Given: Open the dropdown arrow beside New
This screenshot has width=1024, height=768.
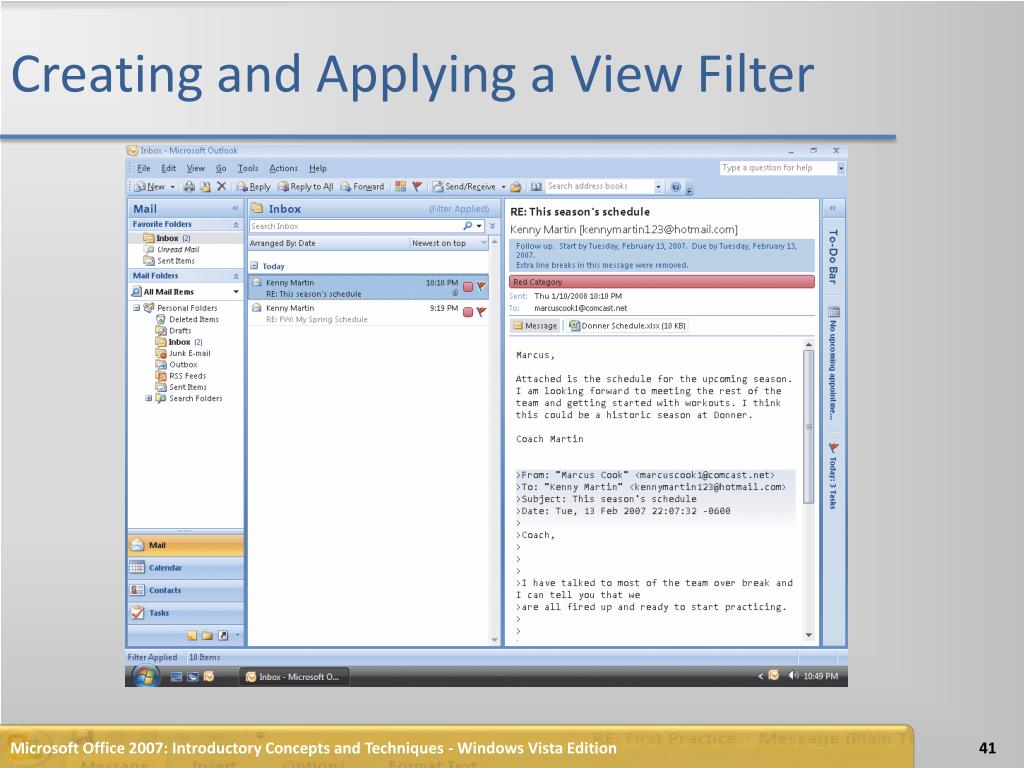Looking at the screenshot, I should point(172,187).
